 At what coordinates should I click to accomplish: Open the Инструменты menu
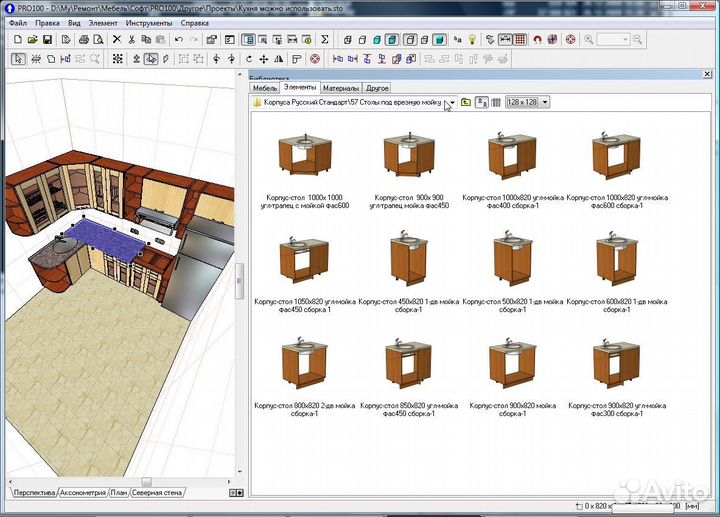coord(146,21)
